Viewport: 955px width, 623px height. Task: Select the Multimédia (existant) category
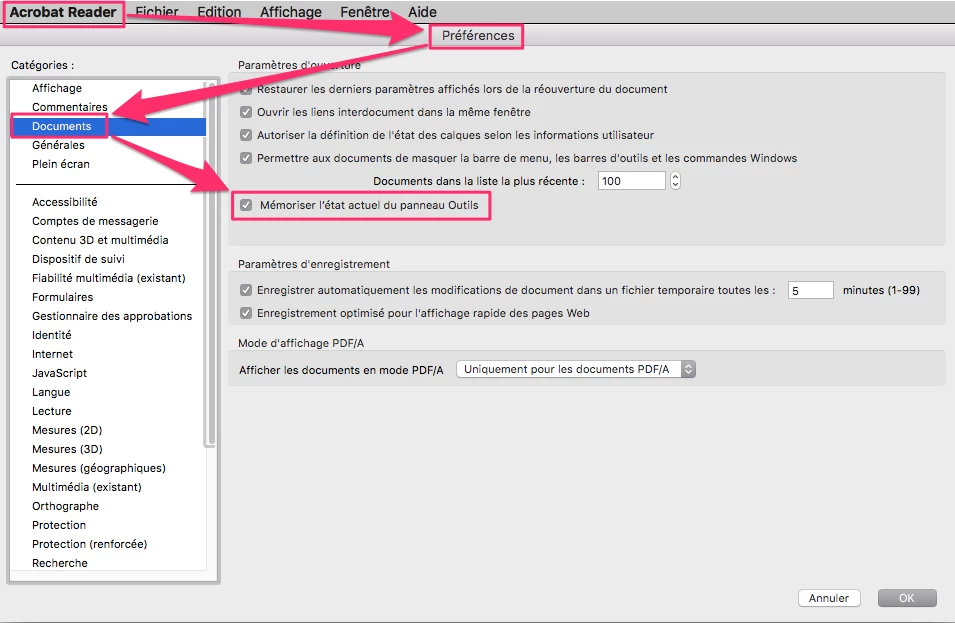[x=86, y=487]
